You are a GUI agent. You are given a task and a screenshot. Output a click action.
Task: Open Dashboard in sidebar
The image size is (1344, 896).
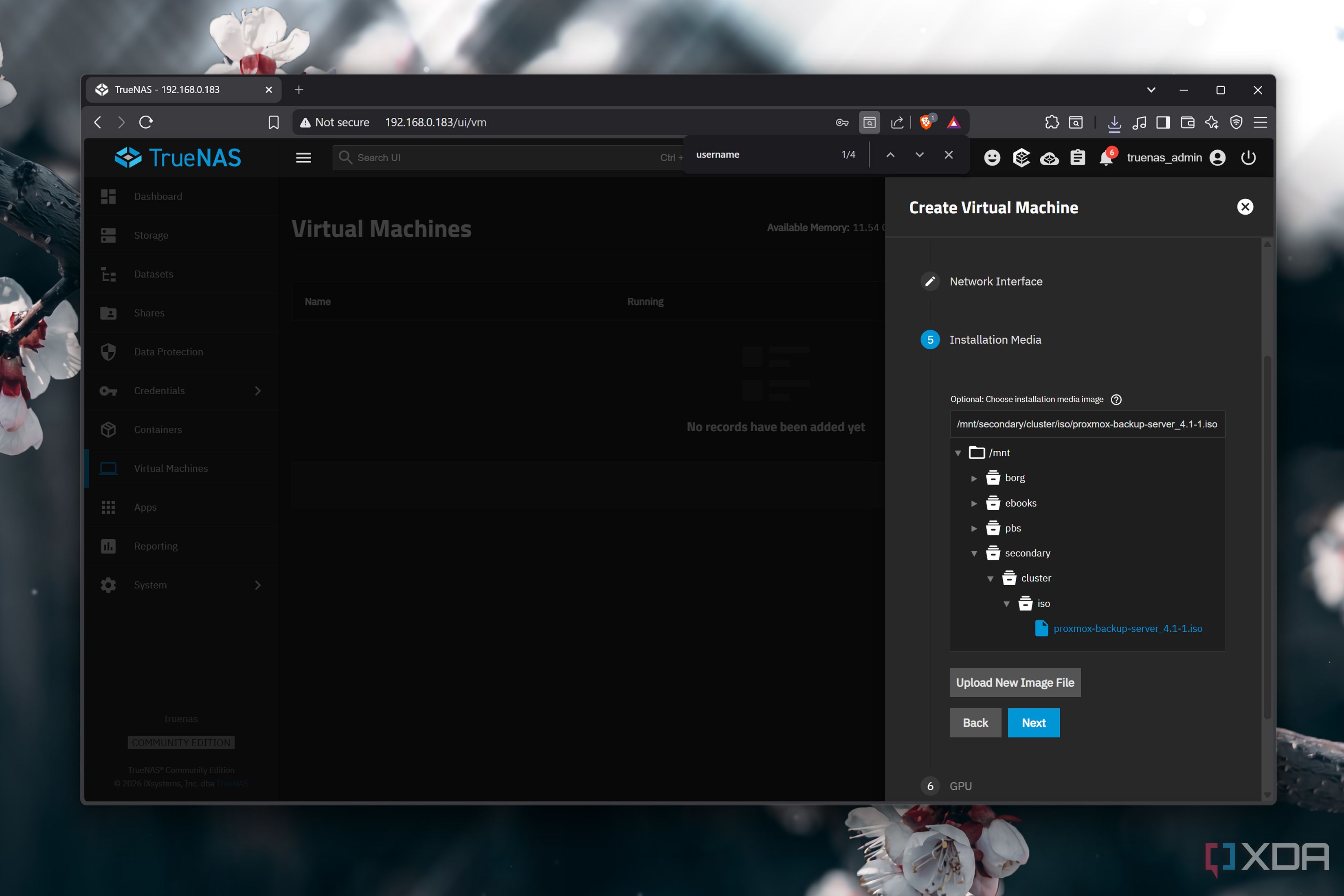coord(182,196)
